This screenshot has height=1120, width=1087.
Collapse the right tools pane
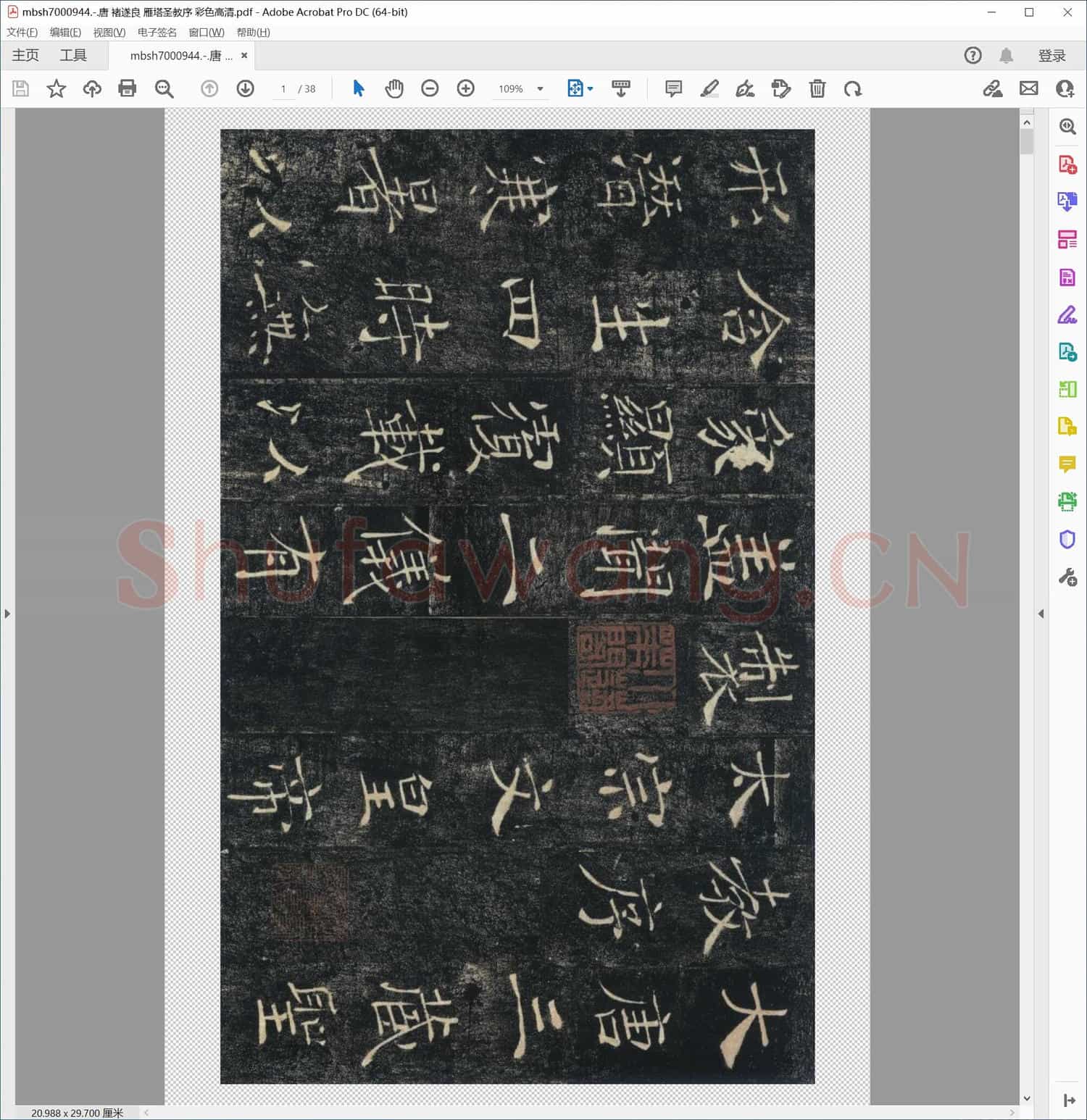point(1041,614)
